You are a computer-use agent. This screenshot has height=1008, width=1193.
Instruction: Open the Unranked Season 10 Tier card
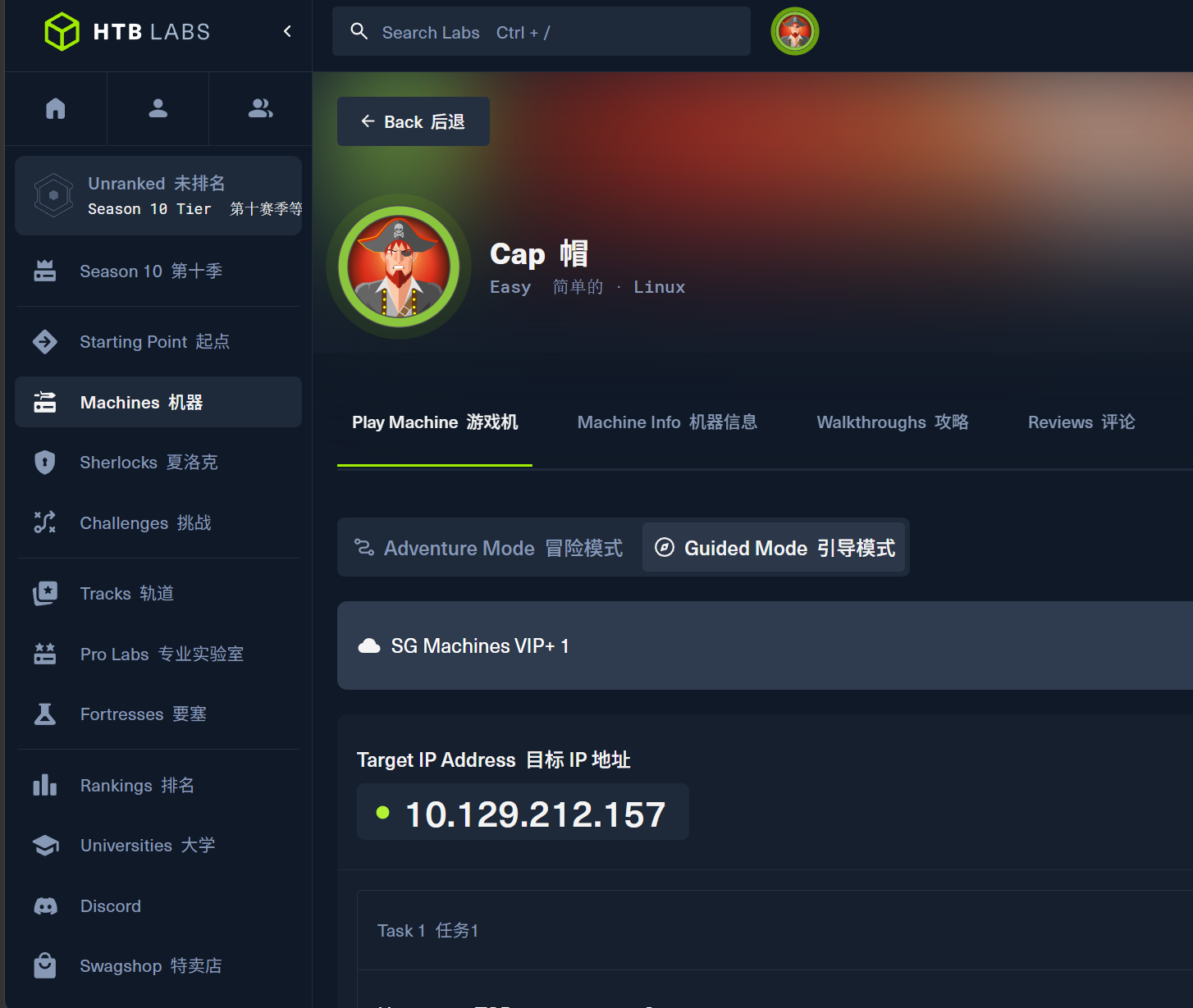(158, 195)
